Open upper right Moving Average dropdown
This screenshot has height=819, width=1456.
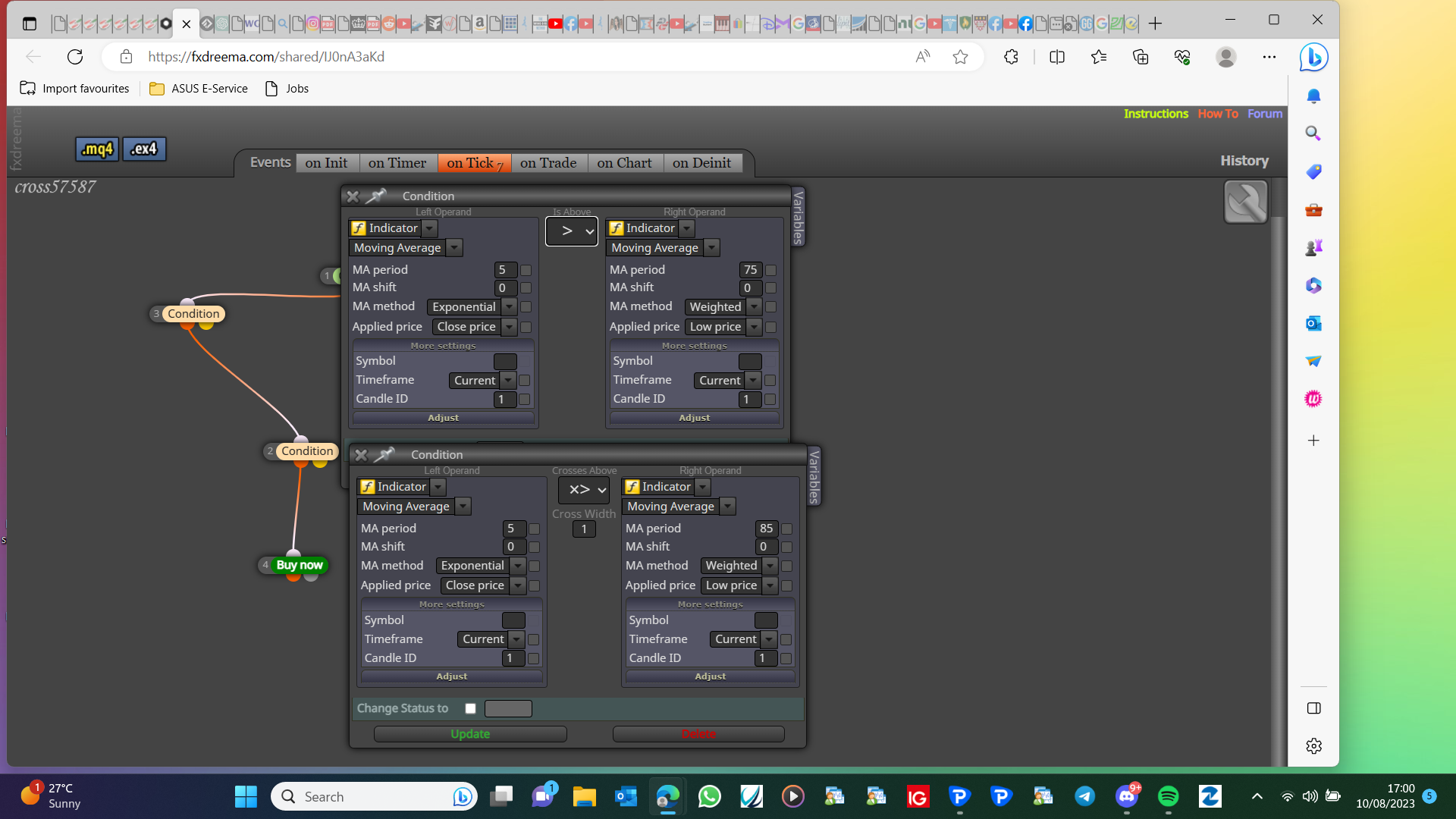(x=711, y=248)
